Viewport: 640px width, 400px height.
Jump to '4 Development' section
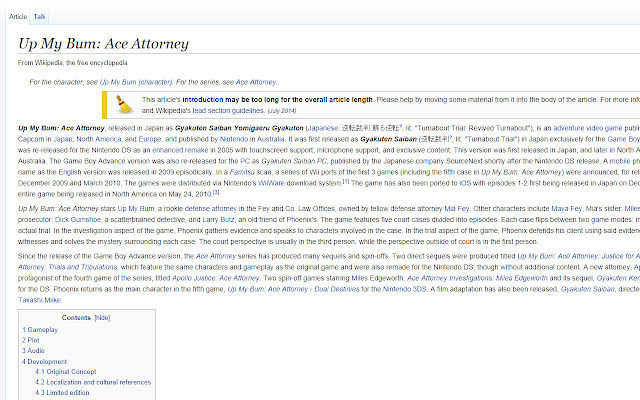44,362
